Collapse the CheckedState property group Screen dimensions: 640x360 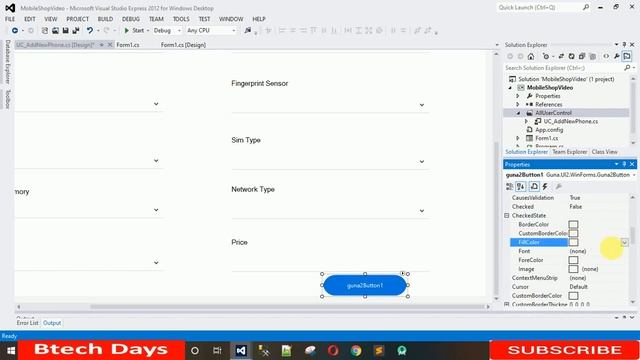[x=507, y=216]
